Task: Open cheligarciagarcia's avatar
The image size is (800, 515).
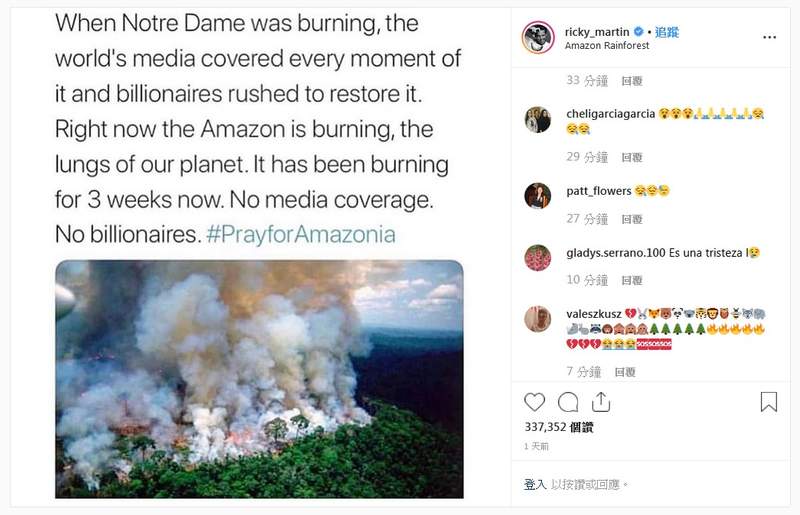Action: tap(538, 120)
